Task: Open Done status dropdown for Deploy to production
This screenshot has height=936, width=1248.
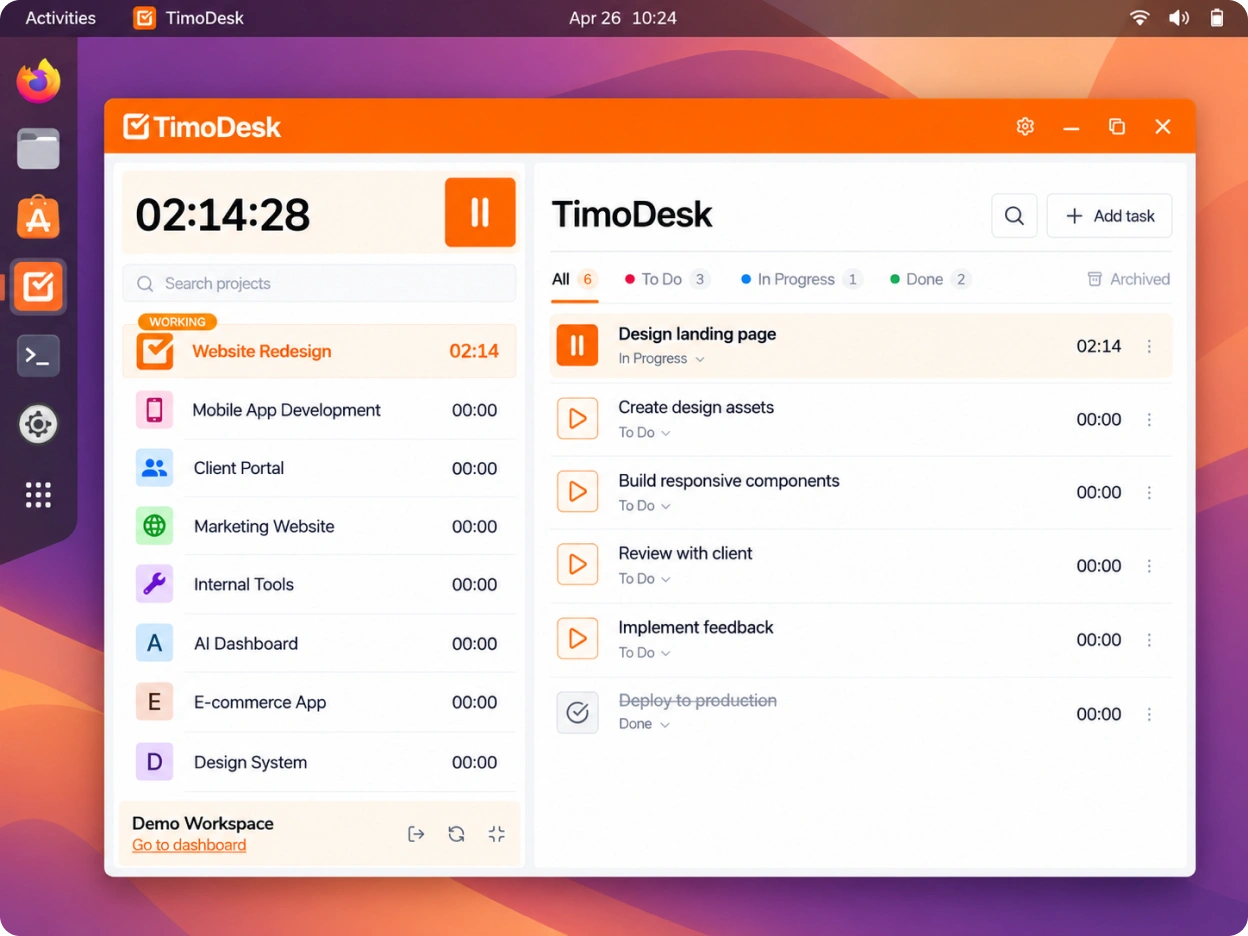Action: tap(644, 724)
